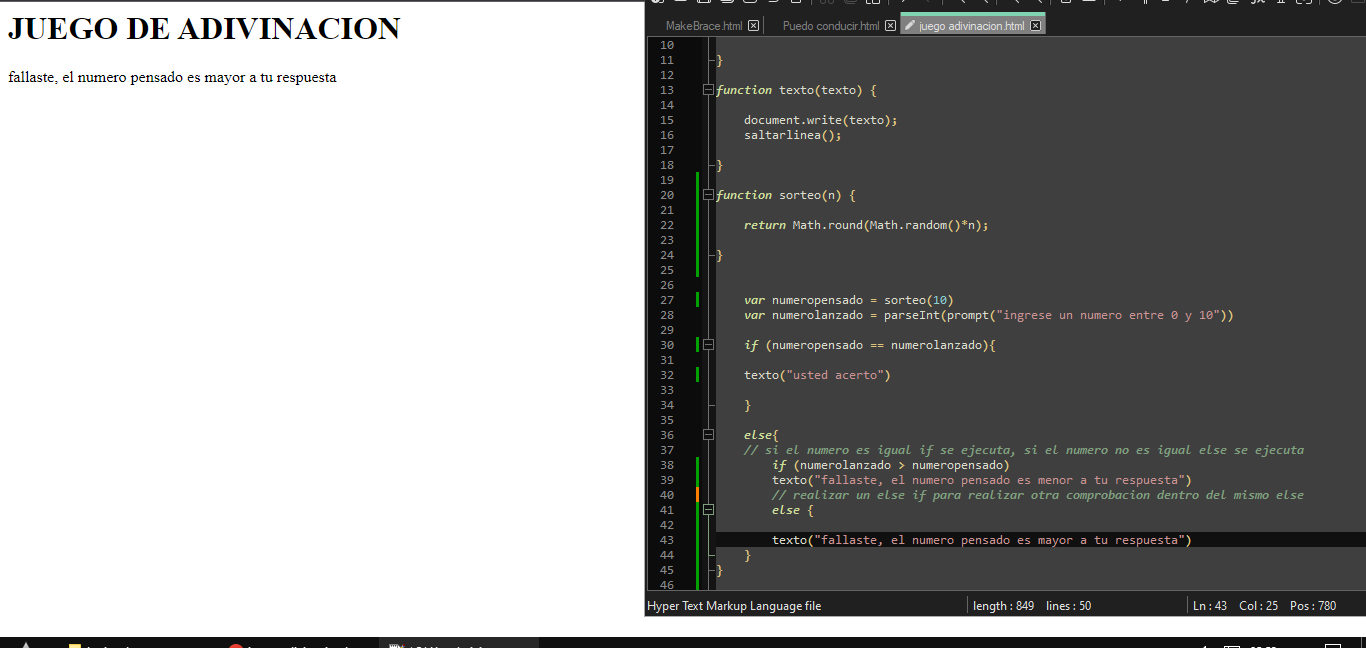Viewport: 1366px width, 648px height.
Task: Click the JUEGO DE ADIVINACION page heading
Action: [x=204, y=29]
